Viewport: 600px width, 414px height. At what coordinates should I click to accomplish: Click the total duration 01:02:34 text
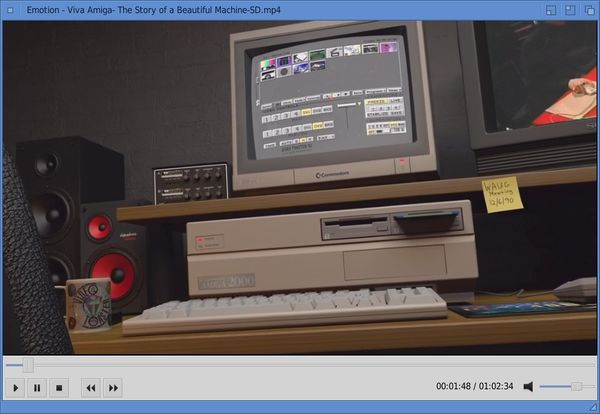tap(496, 387)
